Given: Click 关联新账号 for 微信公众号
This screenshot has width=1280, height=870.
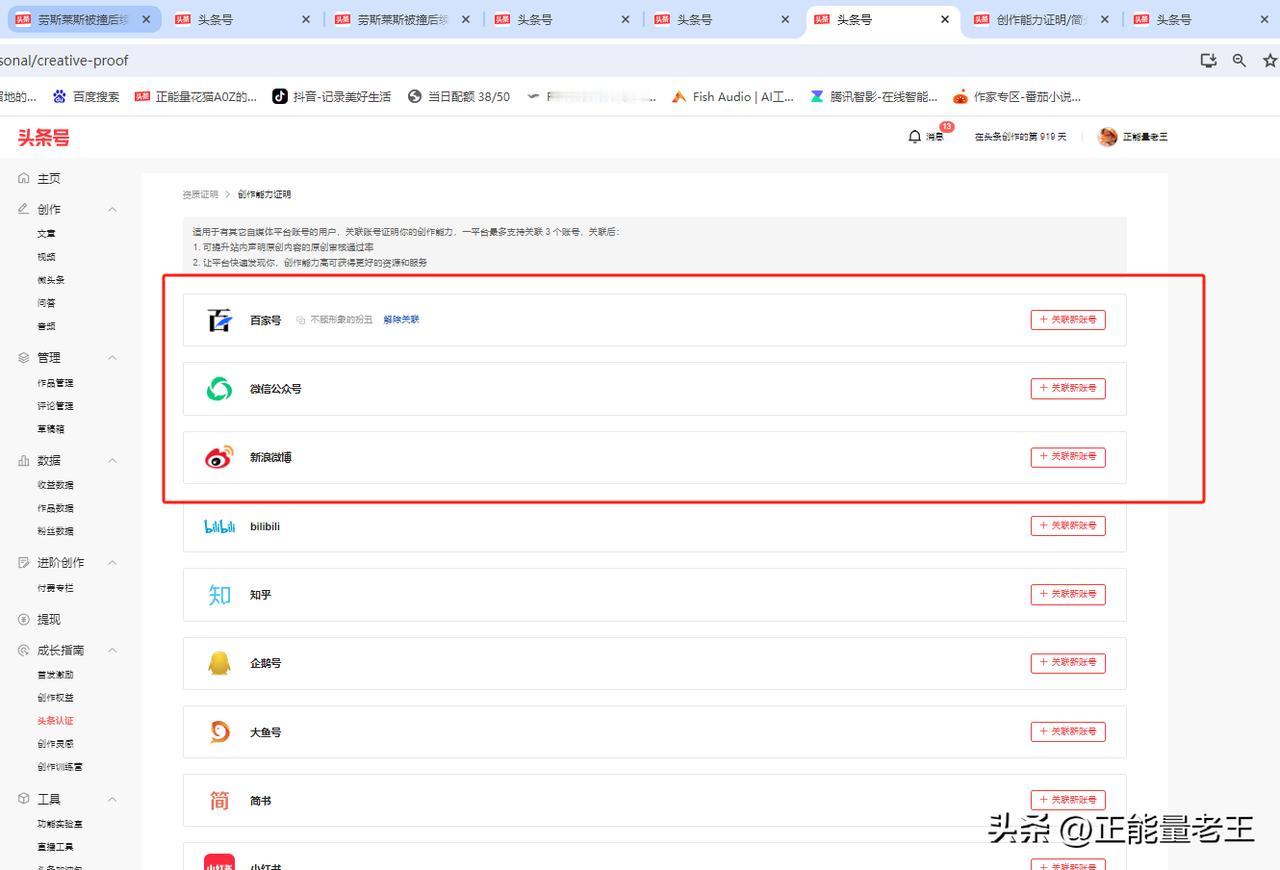Looking at the screenshot, I should (1068, 389).
